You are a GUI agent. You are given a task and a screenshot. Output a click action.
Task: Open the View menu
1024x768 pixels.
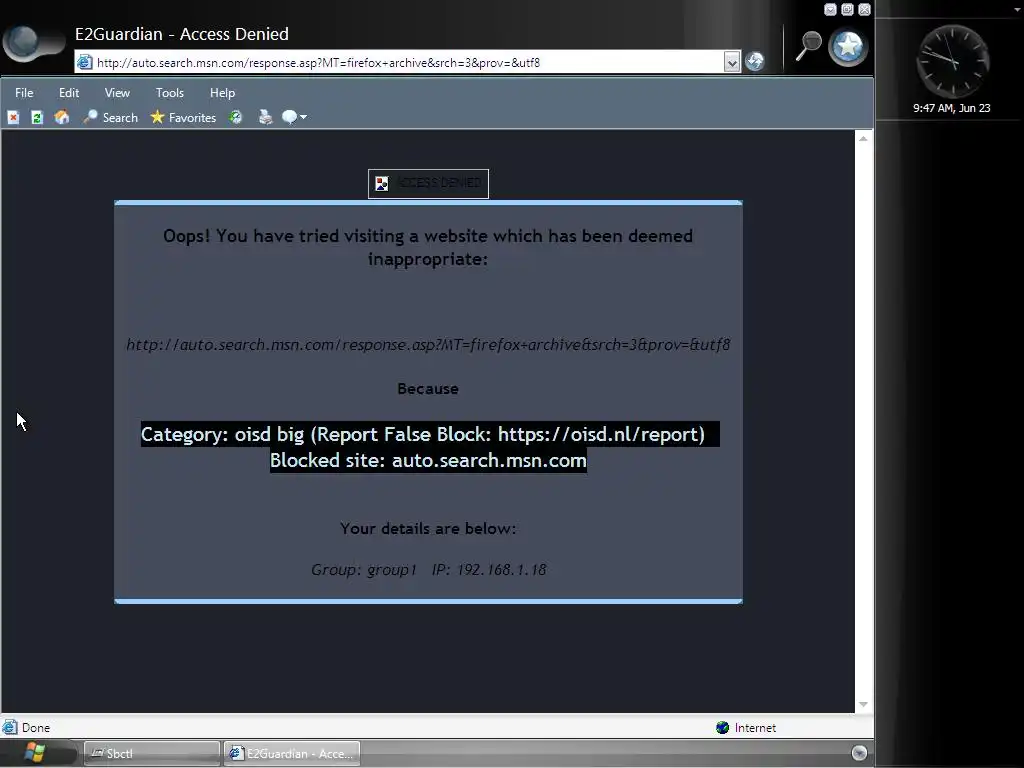(117, 93)
